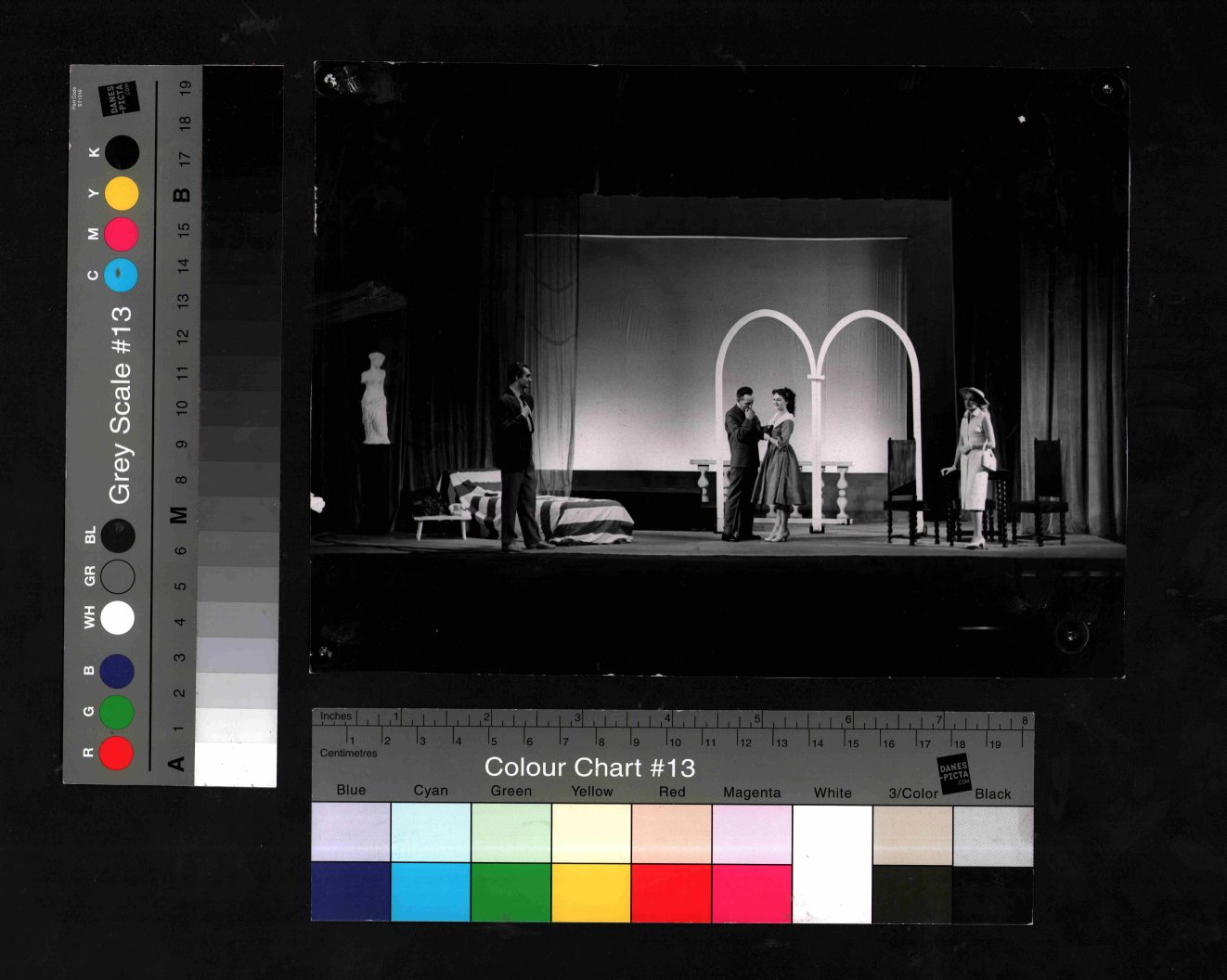Click the "Colour Chart #13" title text
The width and height of the screenshot is (1227, 980).
pyautogui.click(x=589, y=767)
